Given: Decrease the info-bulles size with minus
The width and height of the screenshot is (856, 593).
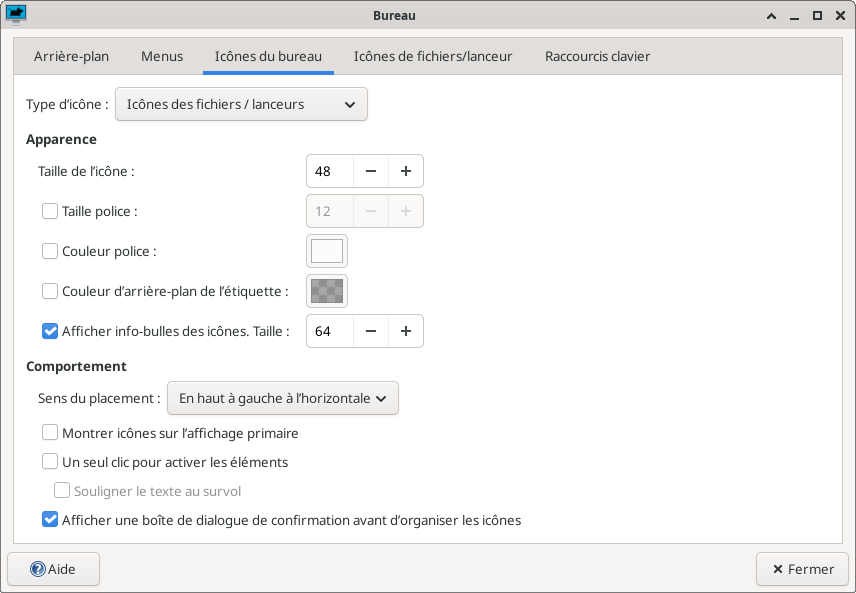Looking at the screenshot, I should pyautogui.click(x=371, y=331).
